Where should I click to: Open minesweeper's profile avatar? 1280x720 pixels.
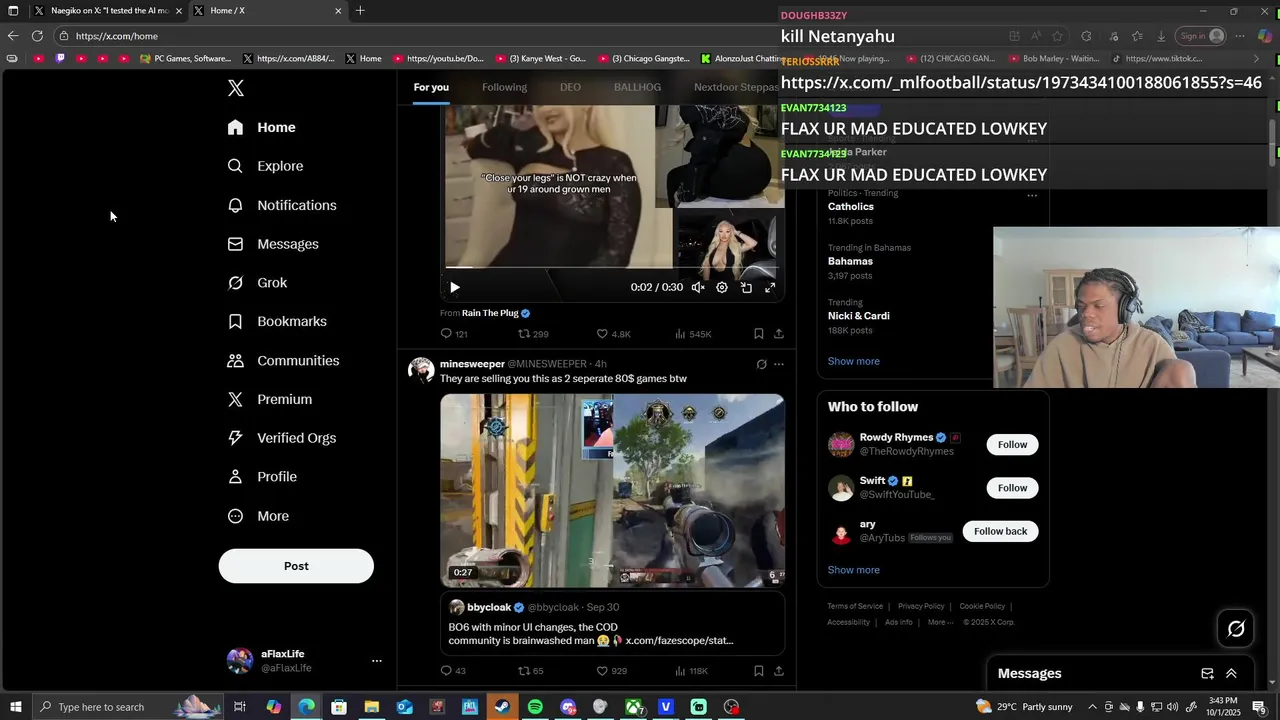point(421,370)
